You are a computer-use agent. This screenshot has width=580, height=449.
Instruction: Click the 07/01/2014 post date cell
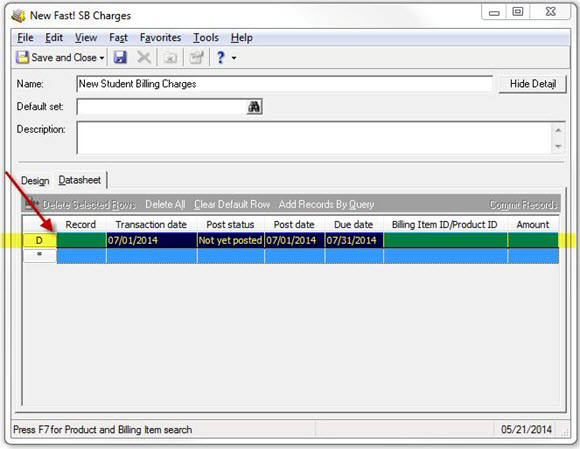pyautogui.click(x=294, y=240)
